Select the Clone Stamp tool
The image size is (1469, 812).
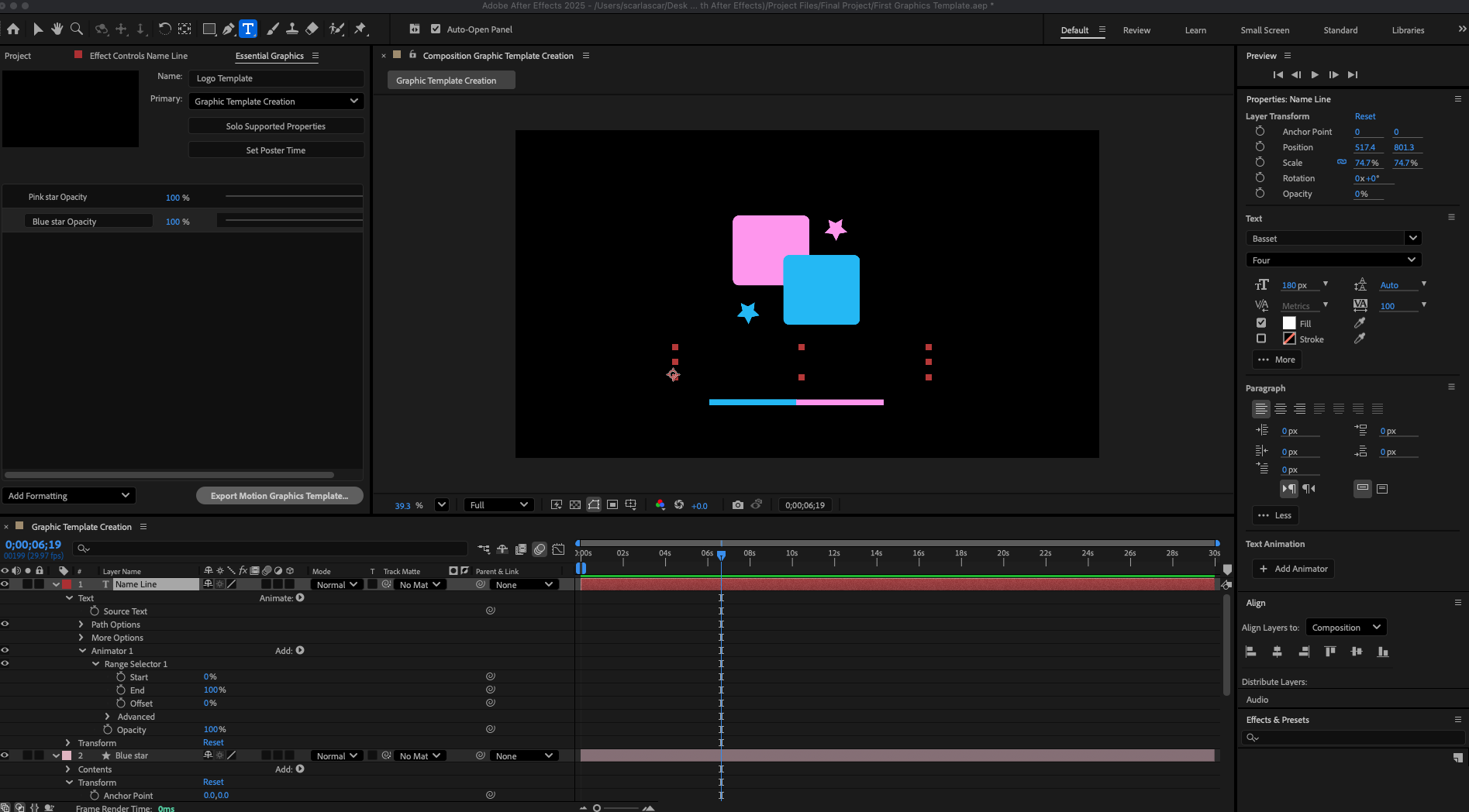tap(292, 29)
